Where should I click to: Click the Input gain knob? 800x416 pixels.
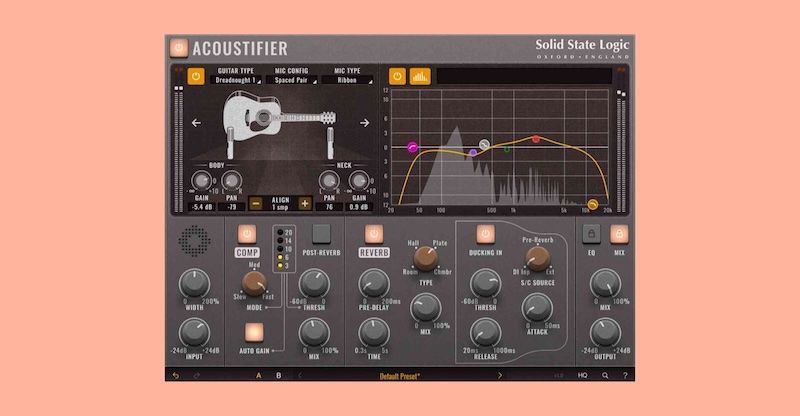[x=194, y=333]
